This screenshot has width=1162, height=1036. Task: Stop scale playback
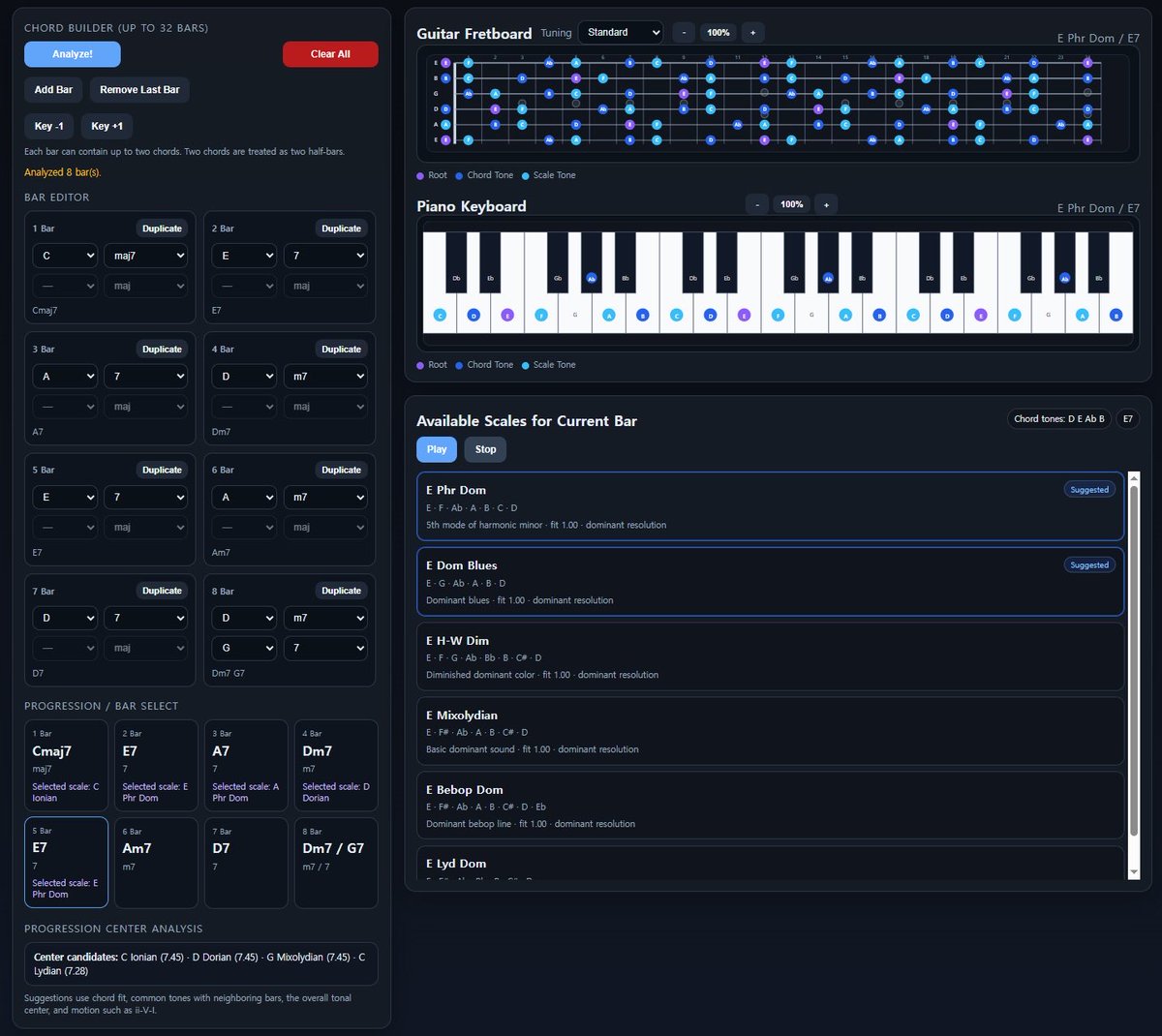486,449
